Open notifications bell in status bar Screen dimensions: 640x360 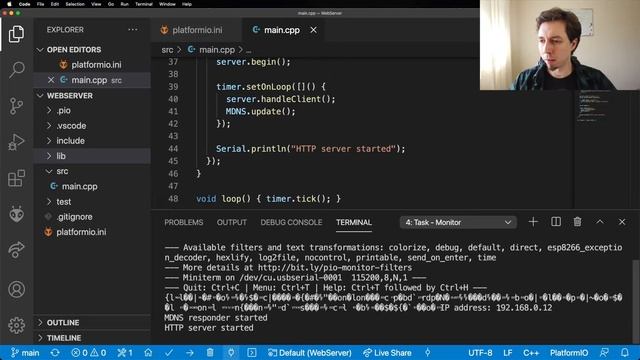(x=624, y=353)
